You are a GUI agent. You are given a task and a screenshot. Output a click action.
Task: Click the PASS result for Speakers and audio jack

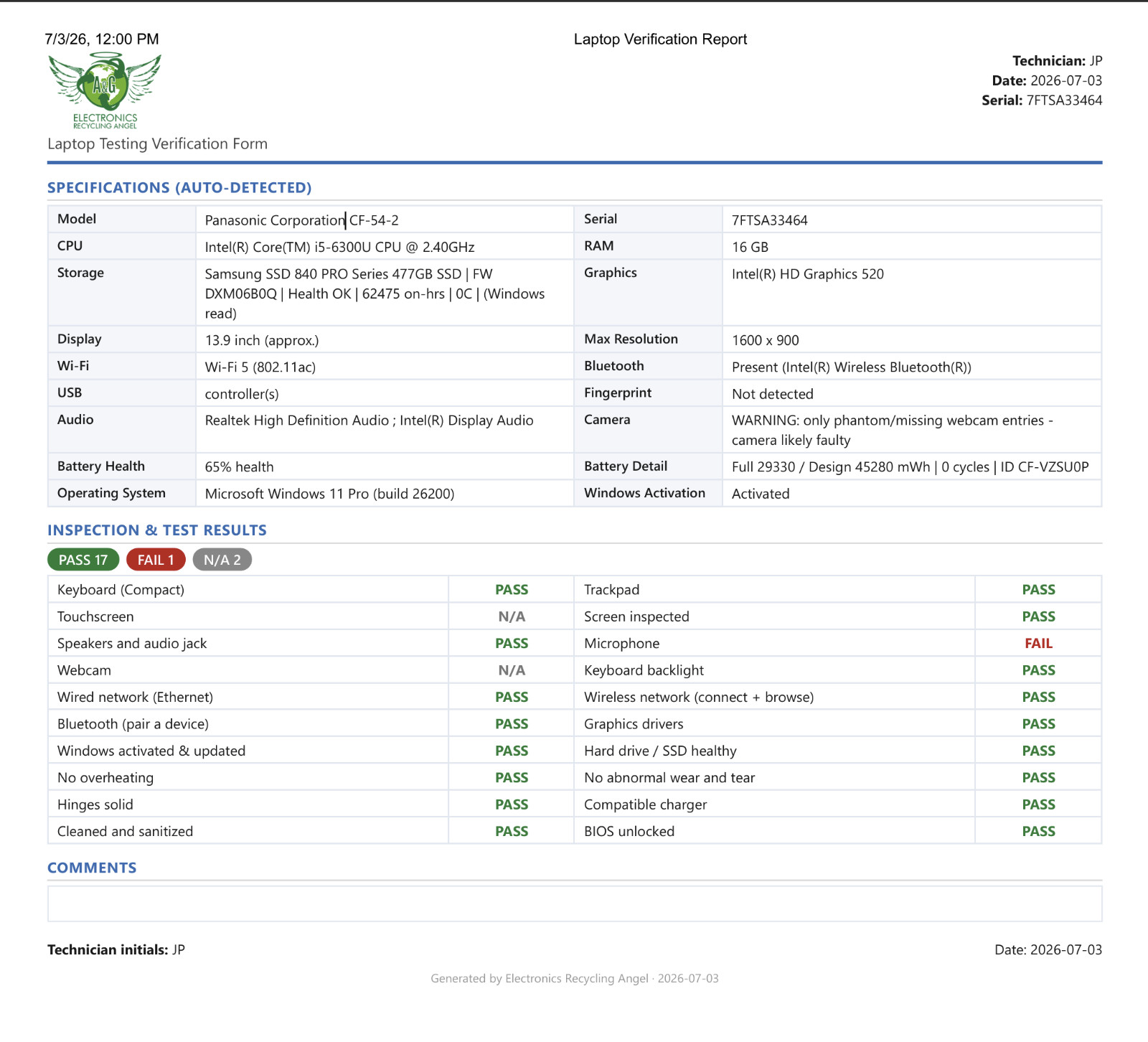(x=512, y=644)
